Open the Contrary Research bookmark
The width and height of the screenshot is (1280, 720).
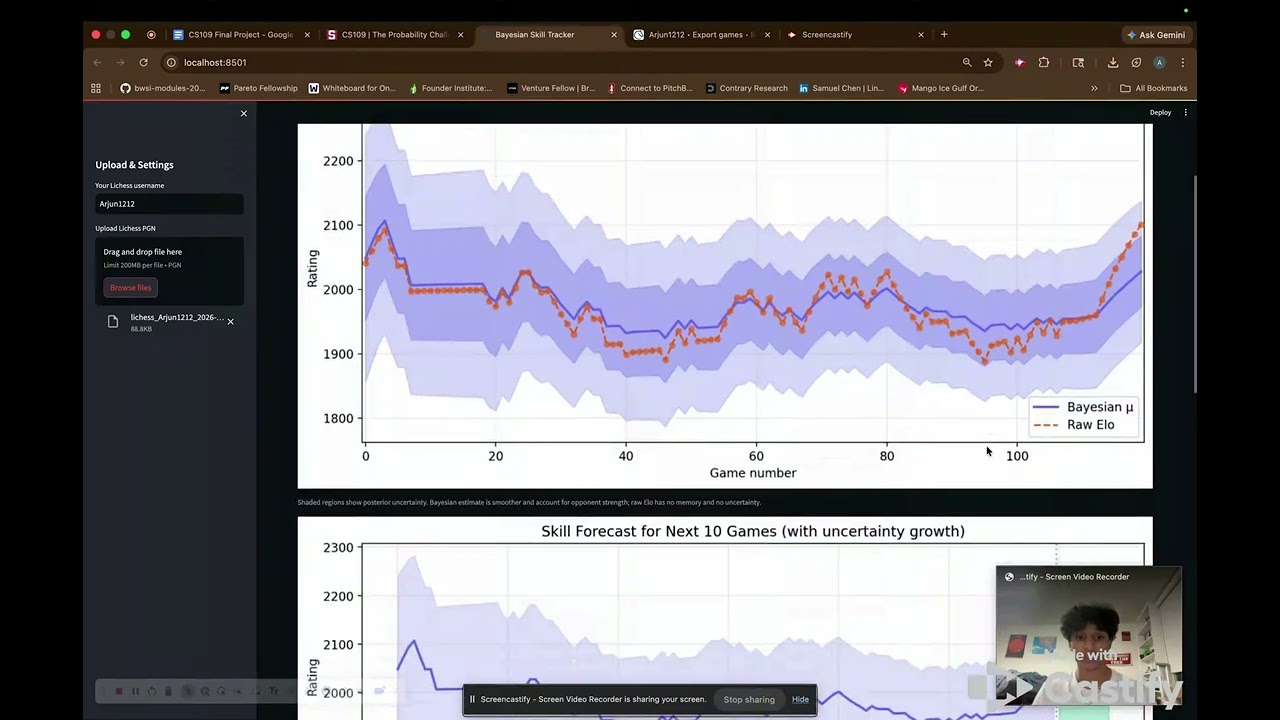pos(746,88)
